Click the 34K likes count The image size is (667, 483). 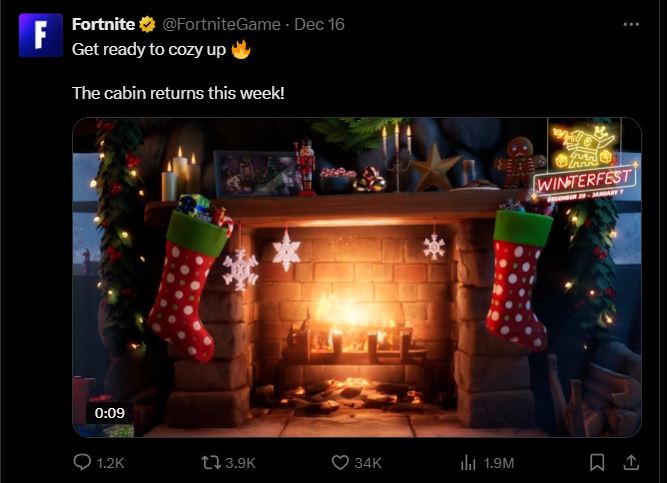pos(368,463)
